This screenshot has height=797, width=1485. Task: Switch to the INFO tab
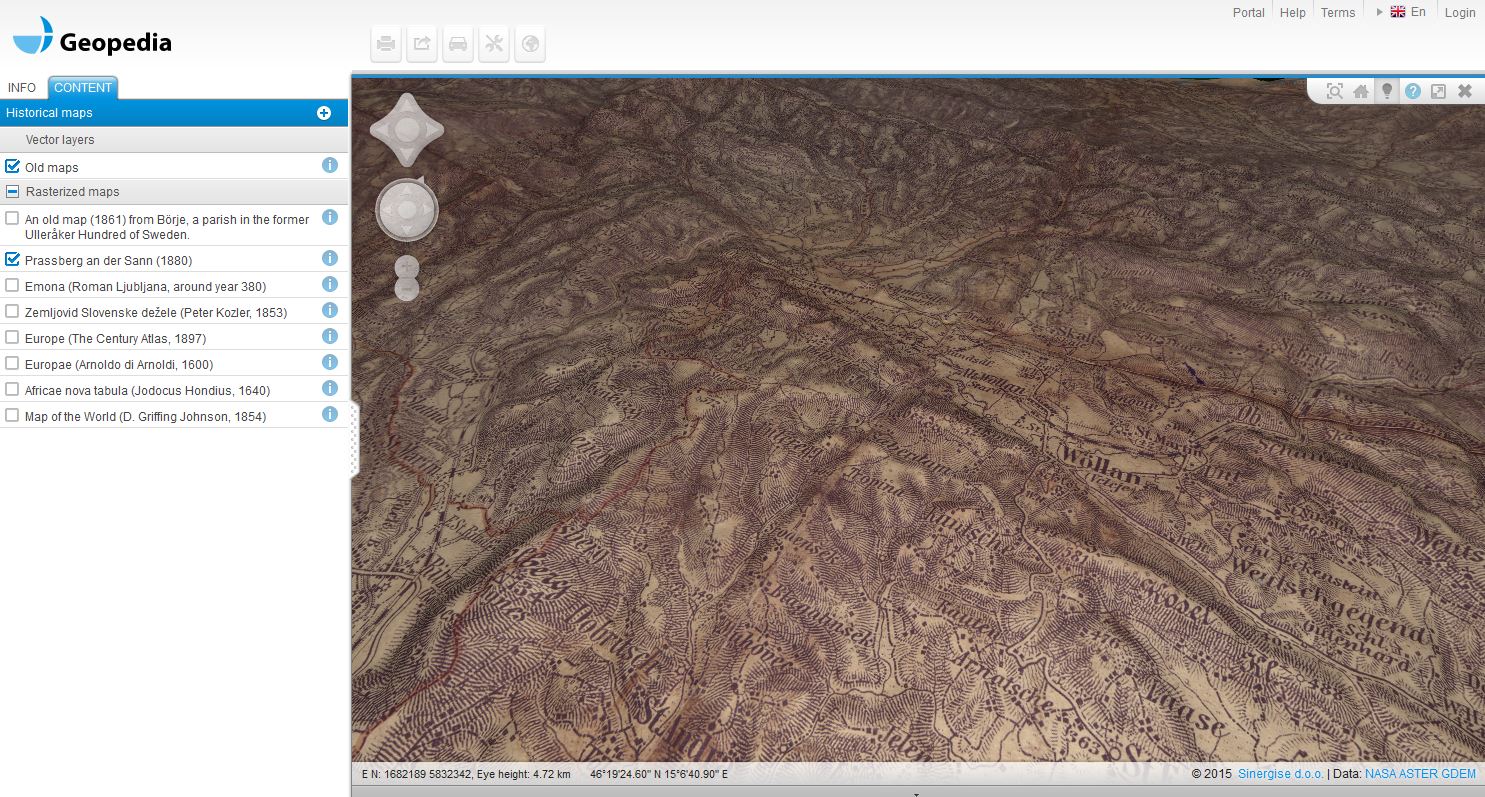[x=22, y=88]
